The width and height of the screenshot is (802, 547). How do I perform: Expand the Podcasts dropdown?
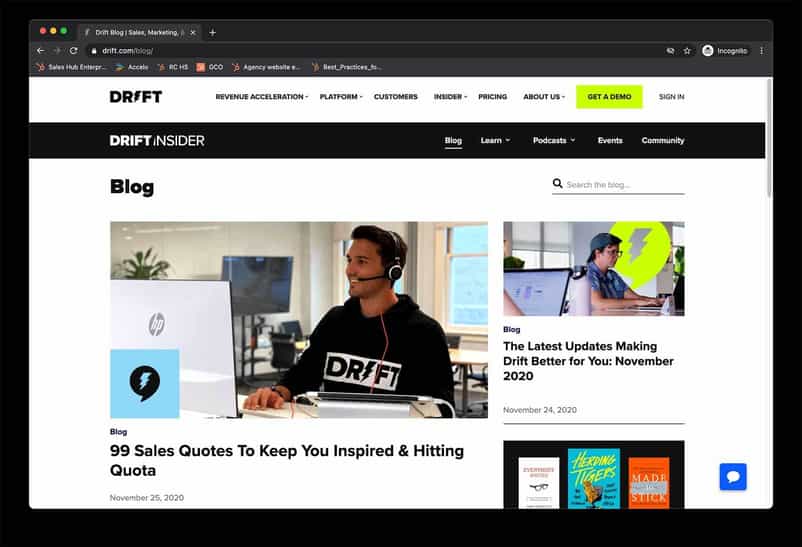554,140
